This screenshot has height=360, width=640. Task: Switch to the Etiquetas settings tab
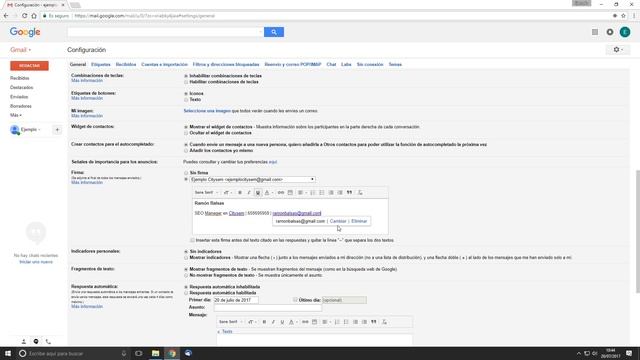[101, 64]
